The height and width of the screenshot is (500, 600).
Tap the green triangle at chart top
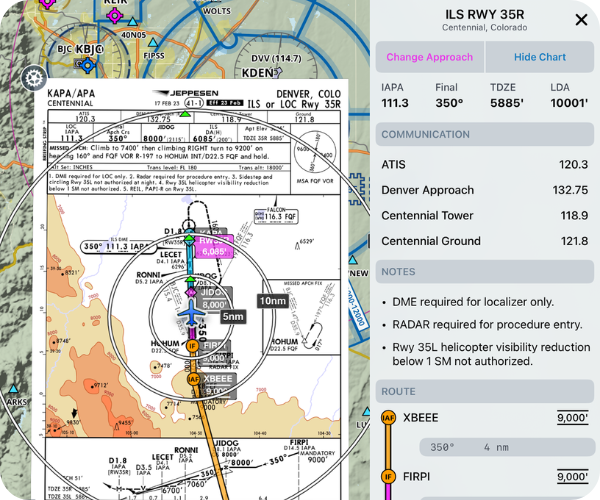185,114
